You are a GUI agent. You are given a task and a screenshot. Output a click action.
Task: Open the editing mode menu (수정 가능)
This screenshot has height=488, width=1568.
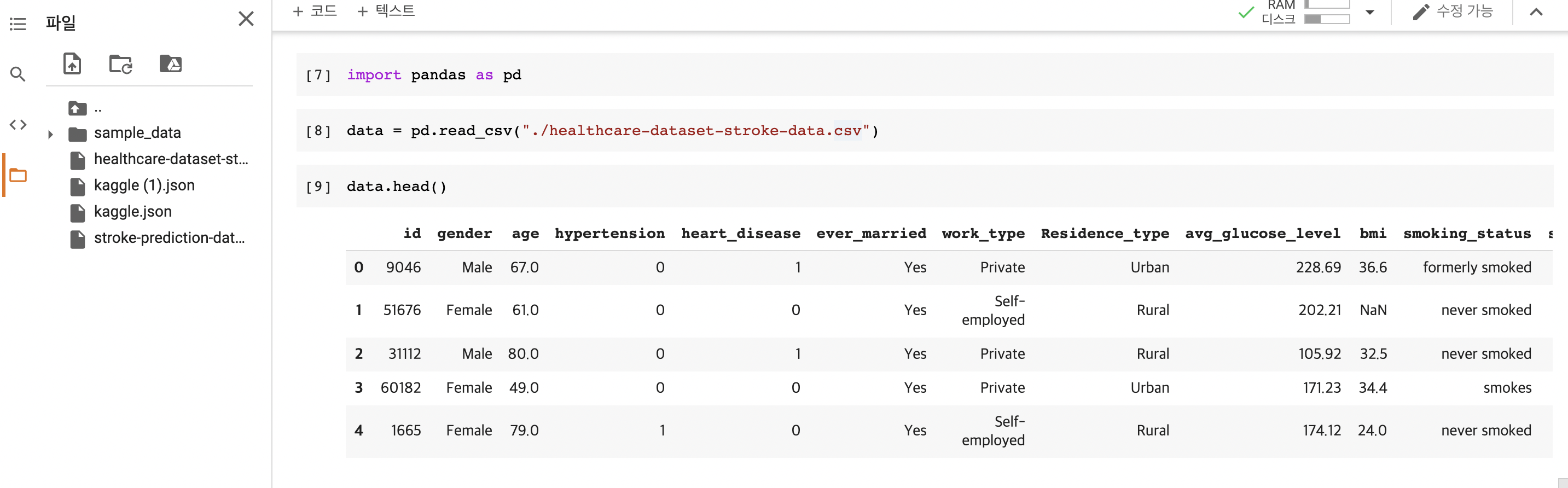click(1453, 11)
